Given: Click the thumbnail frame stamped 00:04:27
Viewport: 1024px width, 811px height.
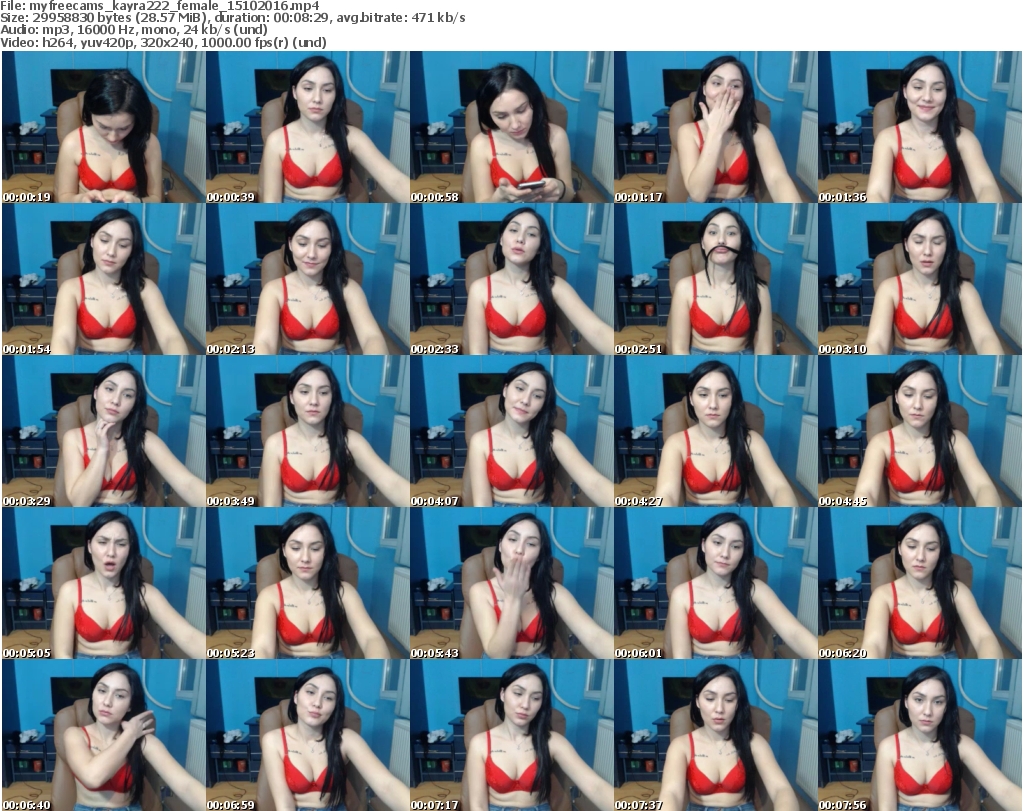Looking at the screenshot, I should click(x=716, y=432).
